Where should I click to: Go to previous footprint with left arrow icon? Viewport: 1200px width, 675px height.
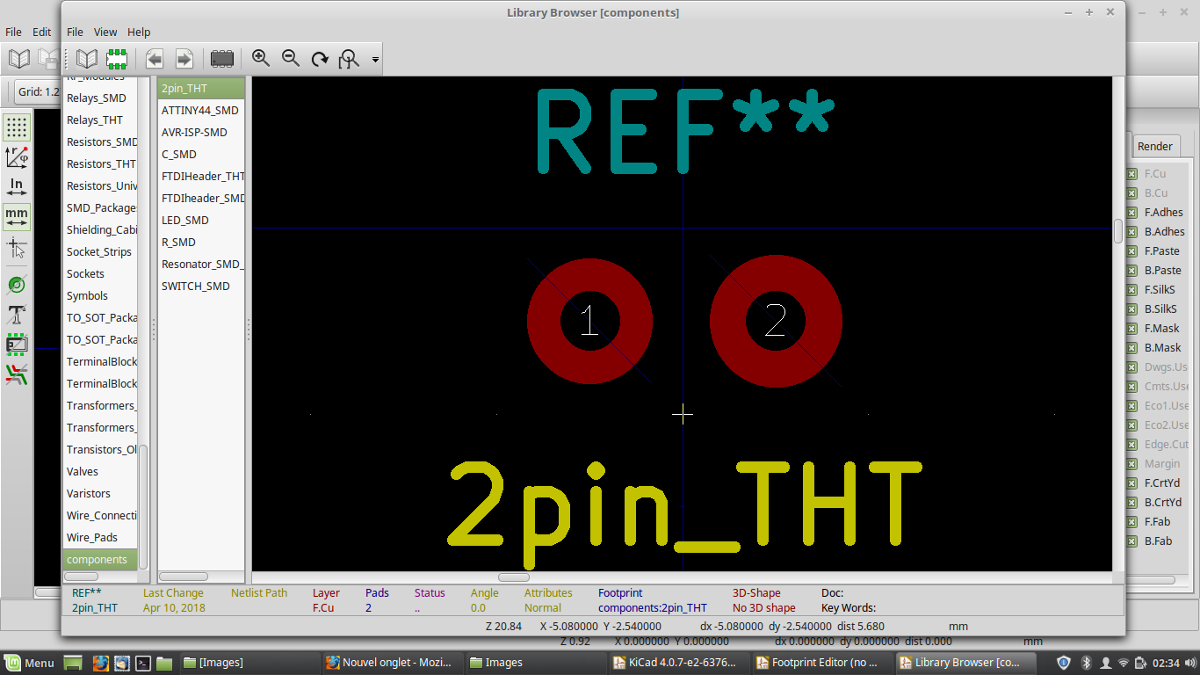tap(154, 59)
